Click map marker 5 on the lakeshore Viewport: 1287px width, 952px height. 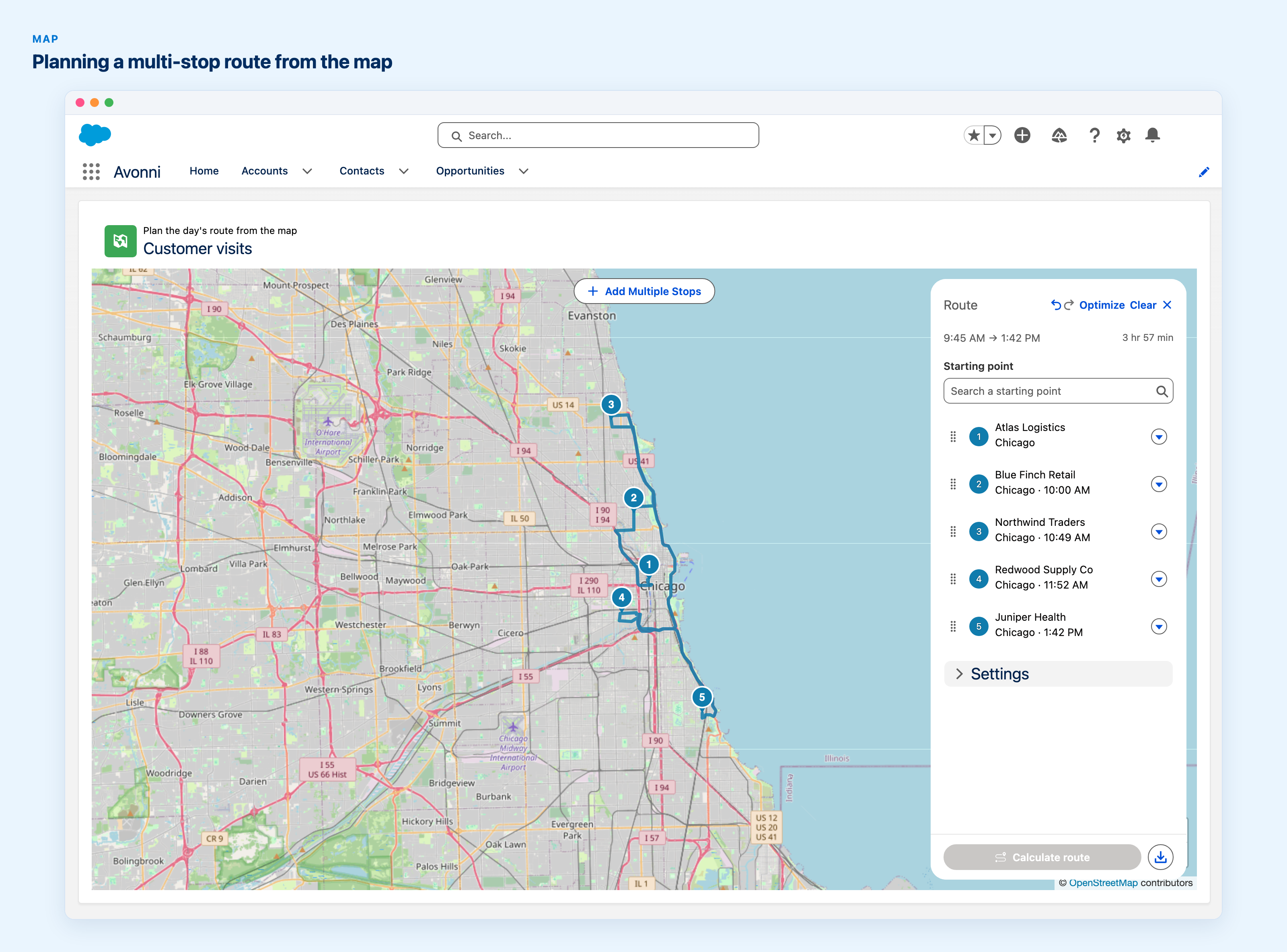[x=701, y=697]
